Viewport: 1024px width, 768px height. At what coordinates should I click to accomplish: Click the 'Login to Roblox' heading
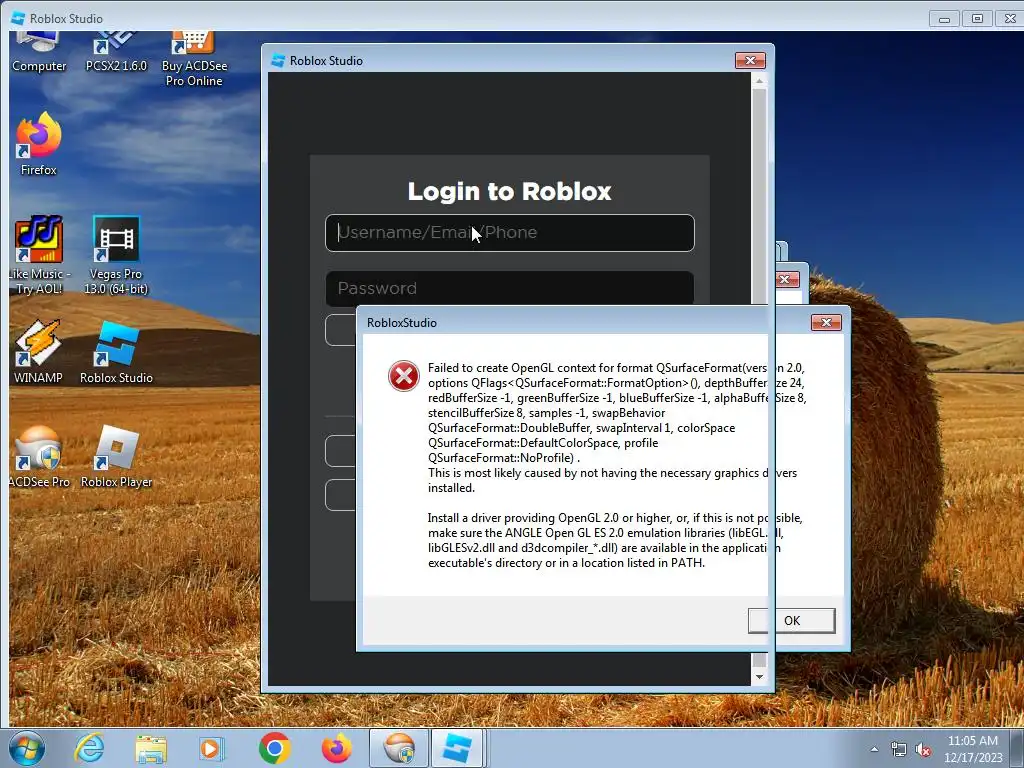[509, 191]
